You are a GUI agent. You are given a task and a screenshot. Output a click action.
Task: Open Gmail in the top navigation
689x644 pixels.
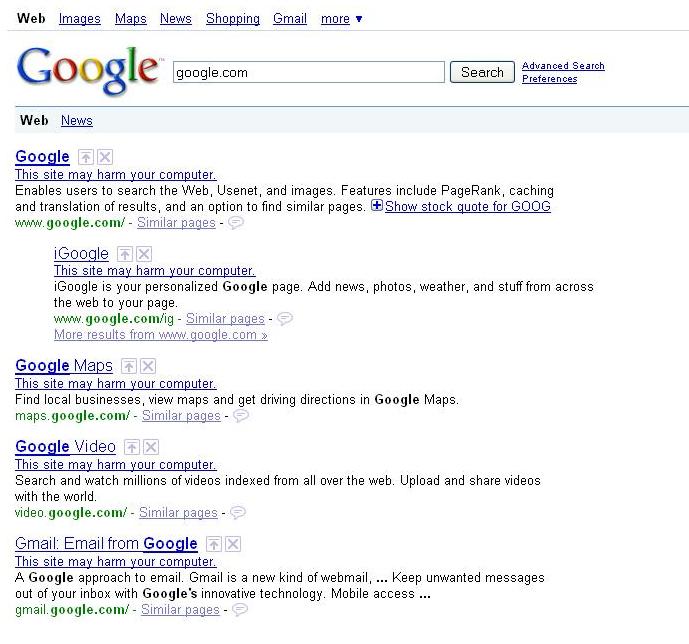pyautogui.click(x=290, y=19)
